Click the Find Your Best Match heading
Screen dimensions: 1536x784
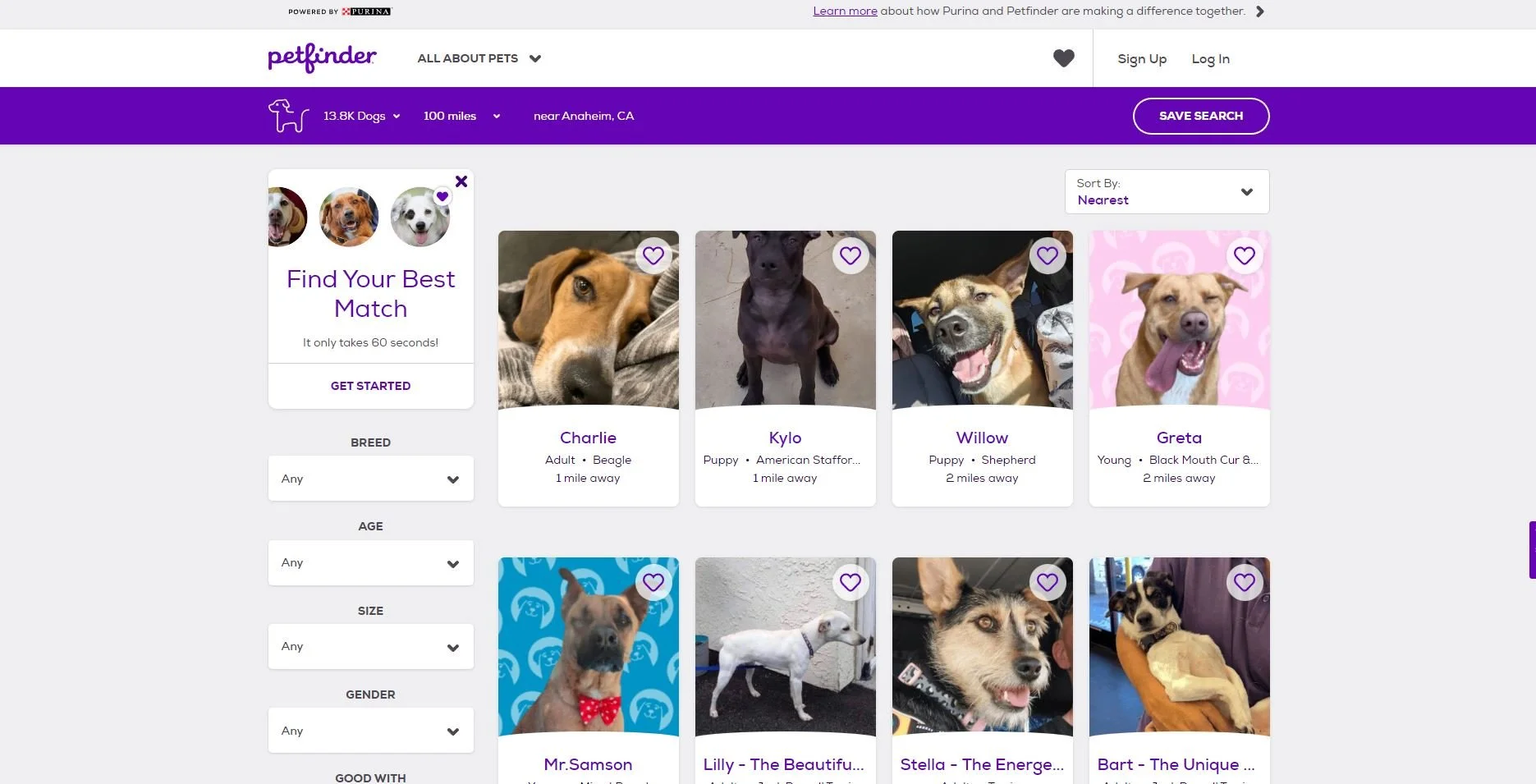click(371, 294)
